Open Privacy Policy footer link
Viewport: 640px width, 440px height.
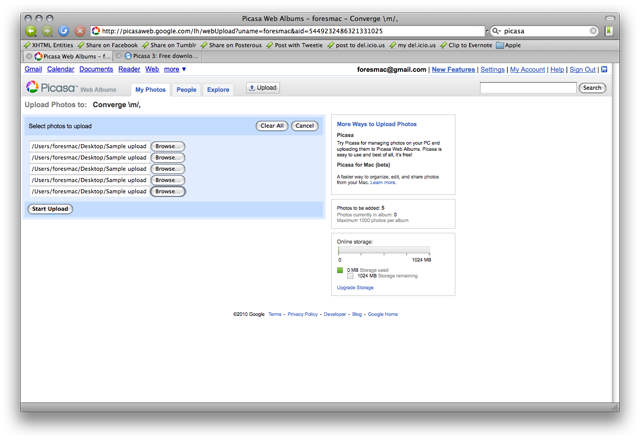point(302,314)
